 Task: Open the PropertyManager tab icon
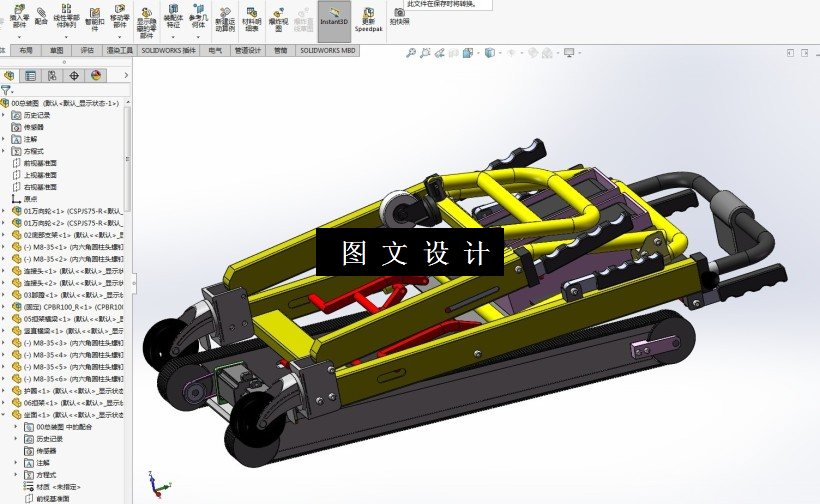(30, 75)
